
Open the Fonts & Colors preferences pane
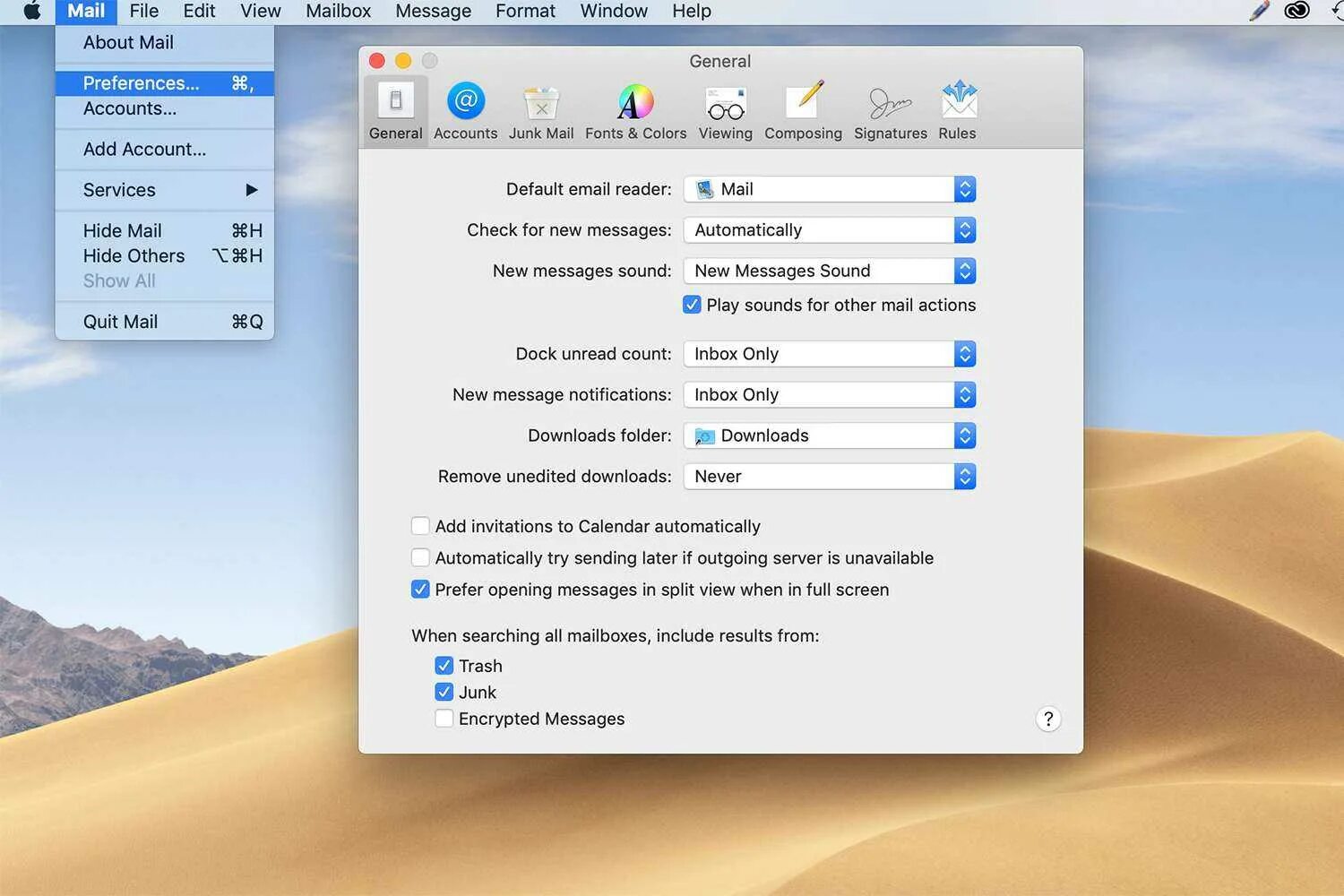(x=635, y=111)
